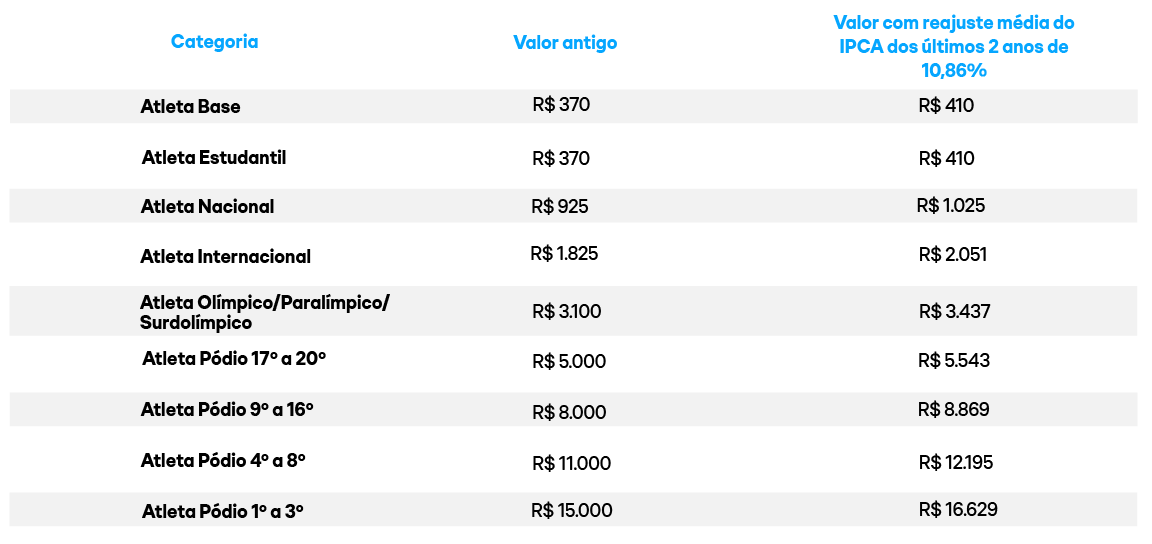
Task: Select the Atleta Nacional row label
Action: pyautogui.click(x=207, y=207)
